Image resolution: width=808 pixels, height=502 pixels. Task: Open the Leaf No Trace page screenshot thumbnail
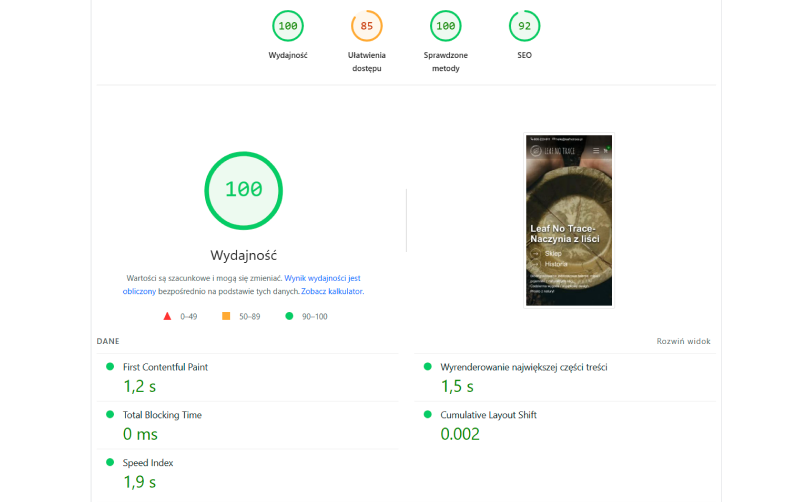coord(568,220)
